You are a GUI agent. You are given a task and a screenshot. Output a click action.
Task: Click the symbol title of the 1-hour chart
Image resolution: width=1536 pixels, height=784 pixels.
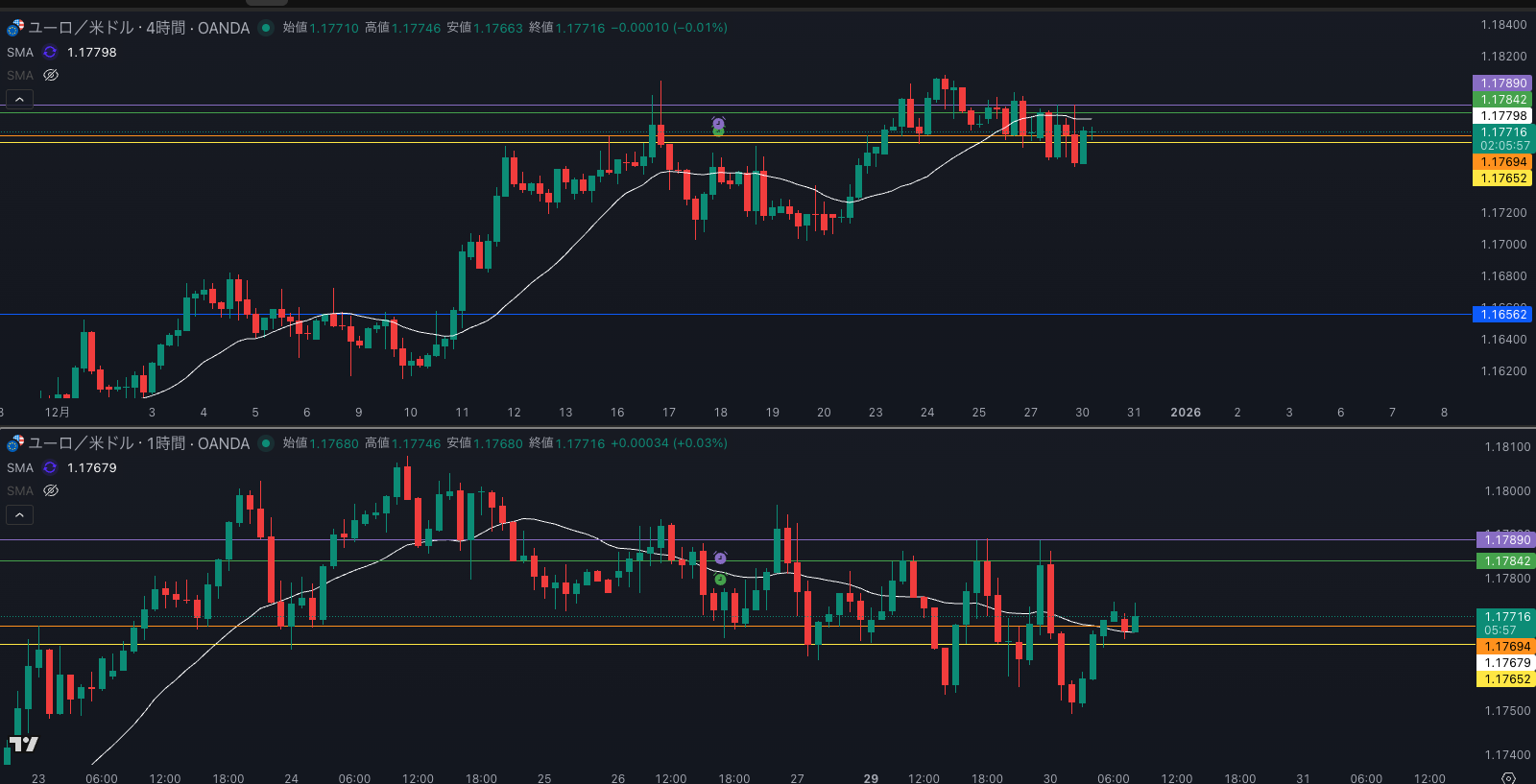click(x=139, y=443)
